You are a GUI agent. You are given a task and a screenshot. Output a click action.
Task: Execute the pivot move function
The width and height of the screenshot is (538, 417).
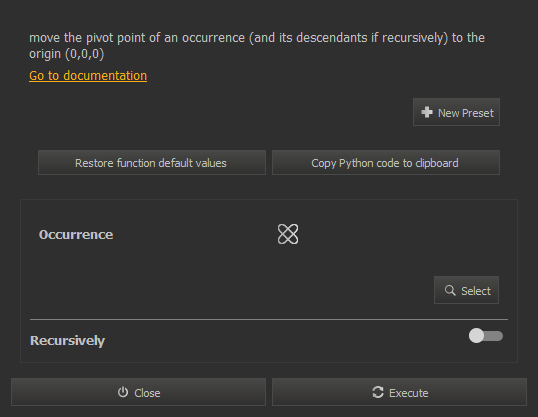pos(399,392)
